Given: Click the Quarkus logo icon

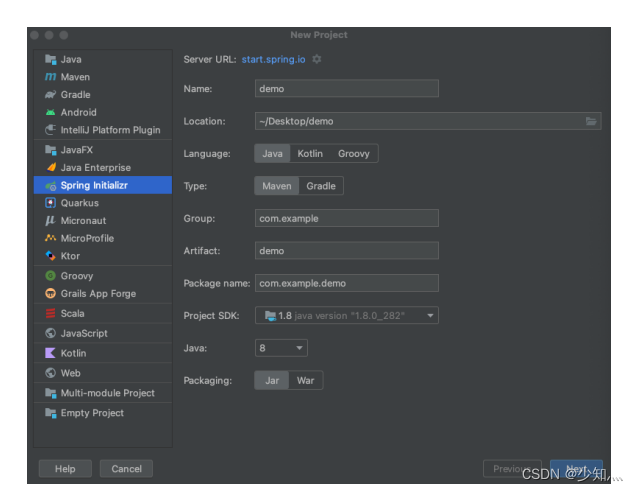Looking at the screenshot, I should [50, 203].
